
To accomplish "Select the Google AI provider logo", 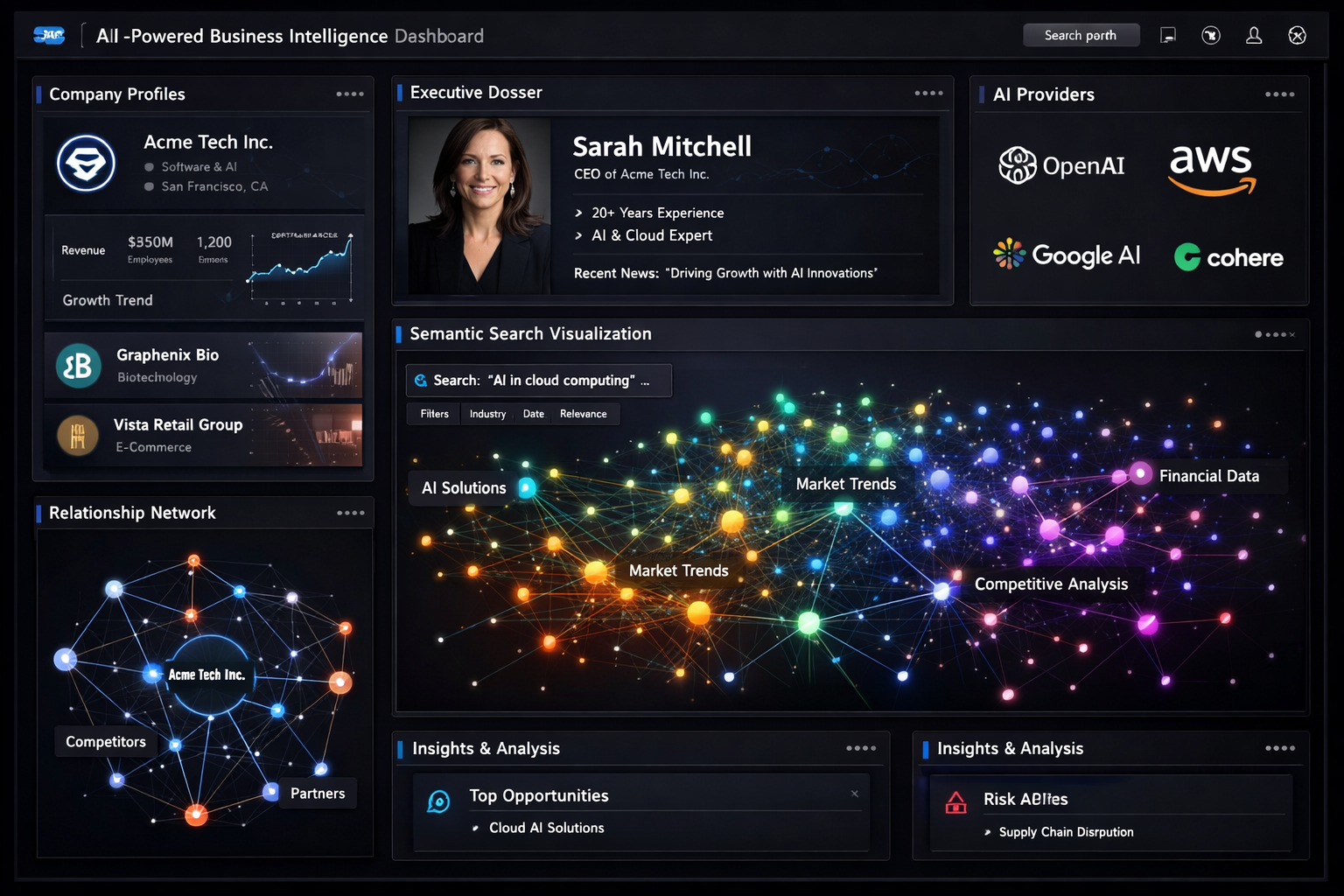I will tap(1067, 255).
